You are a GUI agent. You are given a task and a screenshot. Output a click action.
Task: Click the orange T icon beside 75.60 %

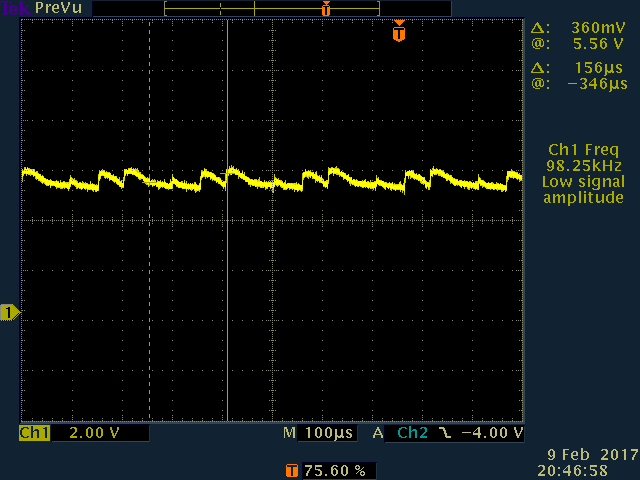291,471
